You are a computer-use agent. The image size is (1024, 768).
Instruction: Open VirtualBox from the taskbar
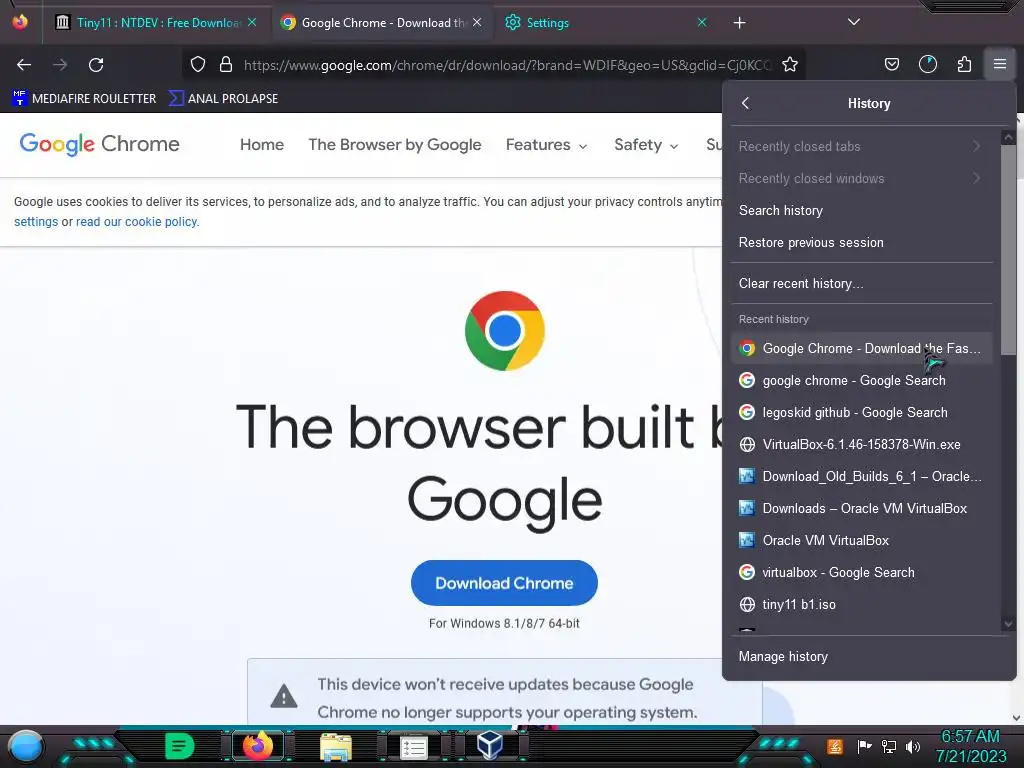(x=490, y=746)
